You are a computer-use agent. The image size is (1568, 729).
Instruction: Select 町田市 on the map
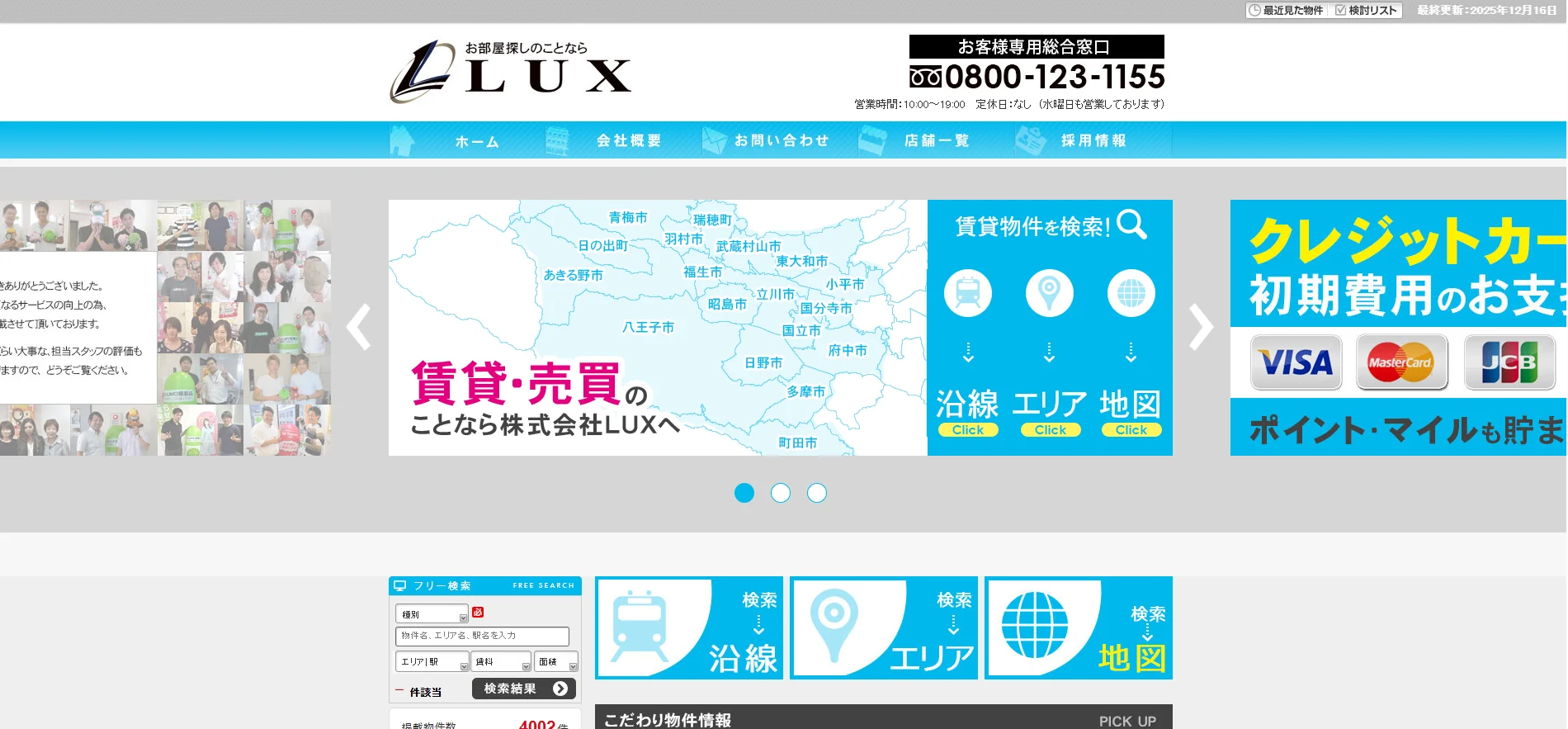[x=798, y=443]
